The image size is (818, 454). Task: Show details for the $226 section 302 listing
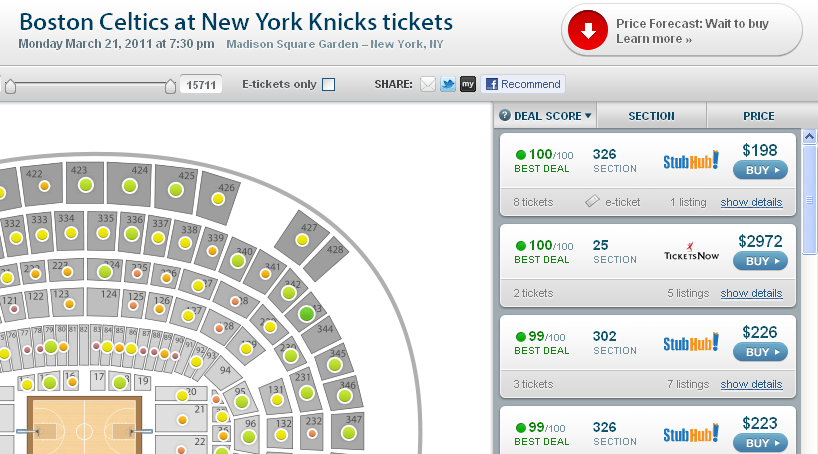click(751, 385)
